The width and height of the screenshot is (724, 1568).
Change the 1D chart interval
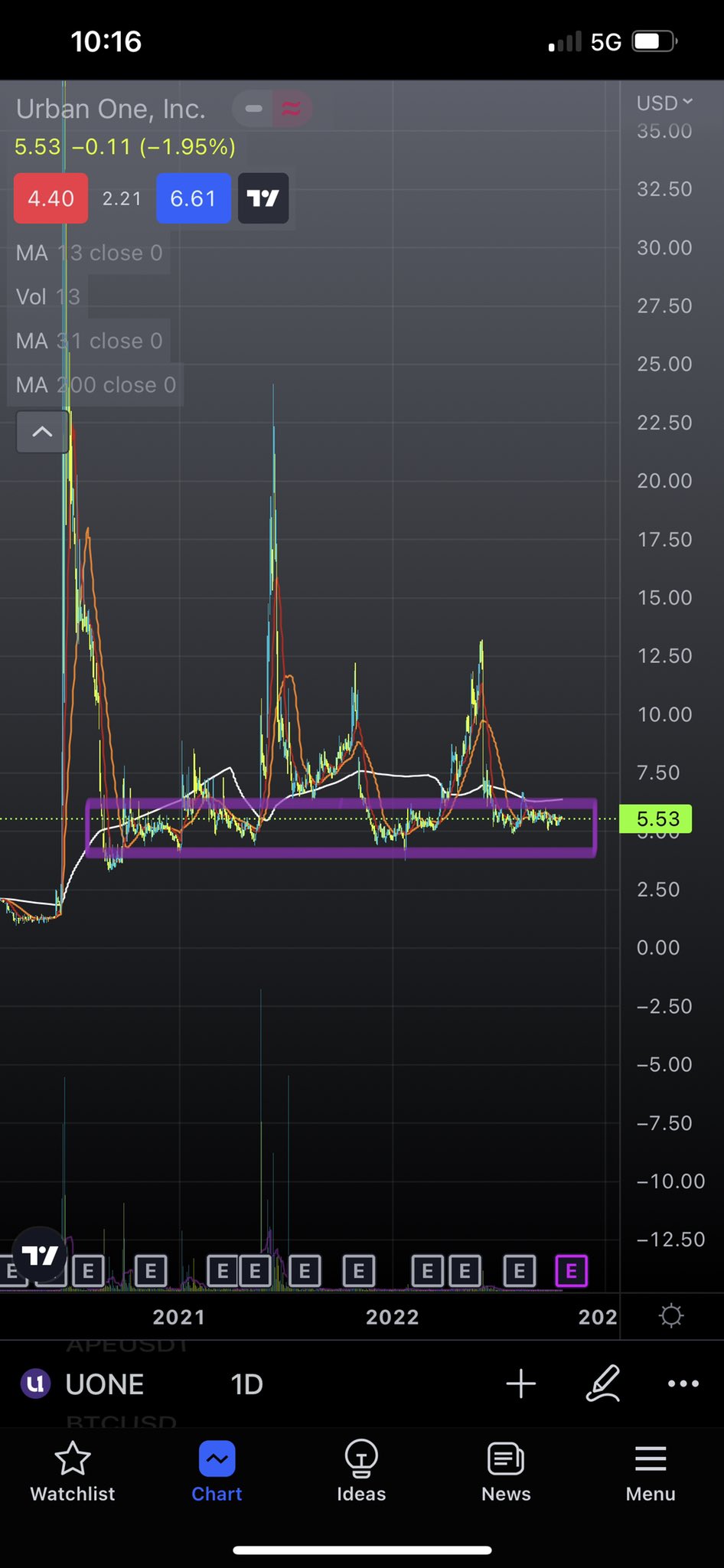pos(246,1383)
